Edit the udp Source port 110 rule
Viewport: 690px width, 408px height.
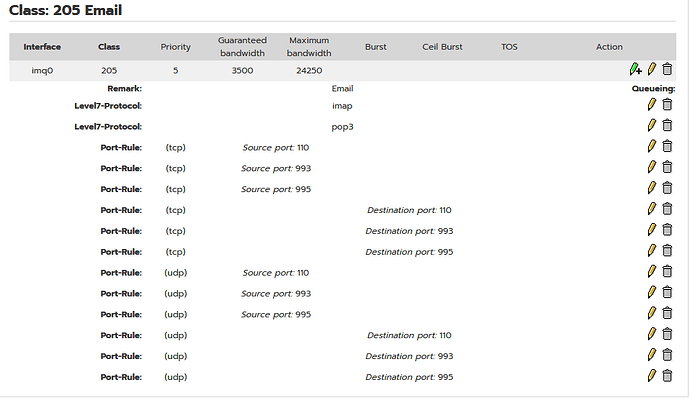[652, 272]
